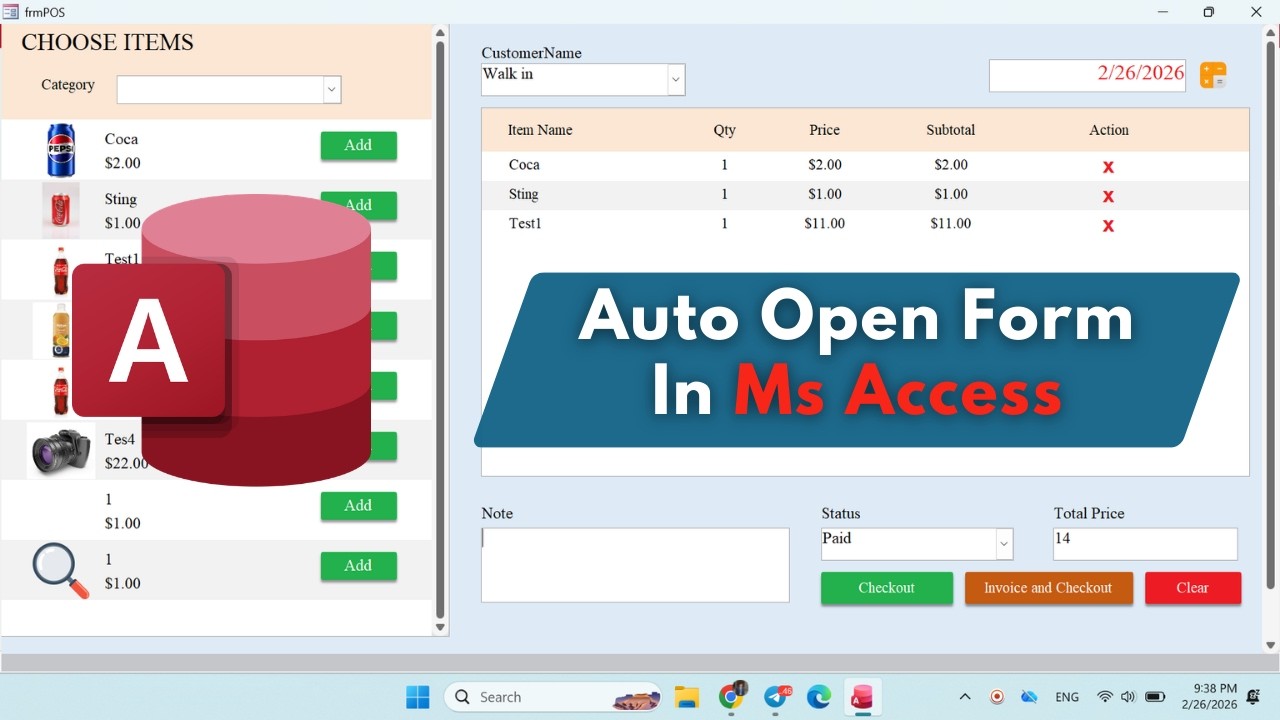
Task: Click the Test1 name in the order table
Action: (525, 224)
